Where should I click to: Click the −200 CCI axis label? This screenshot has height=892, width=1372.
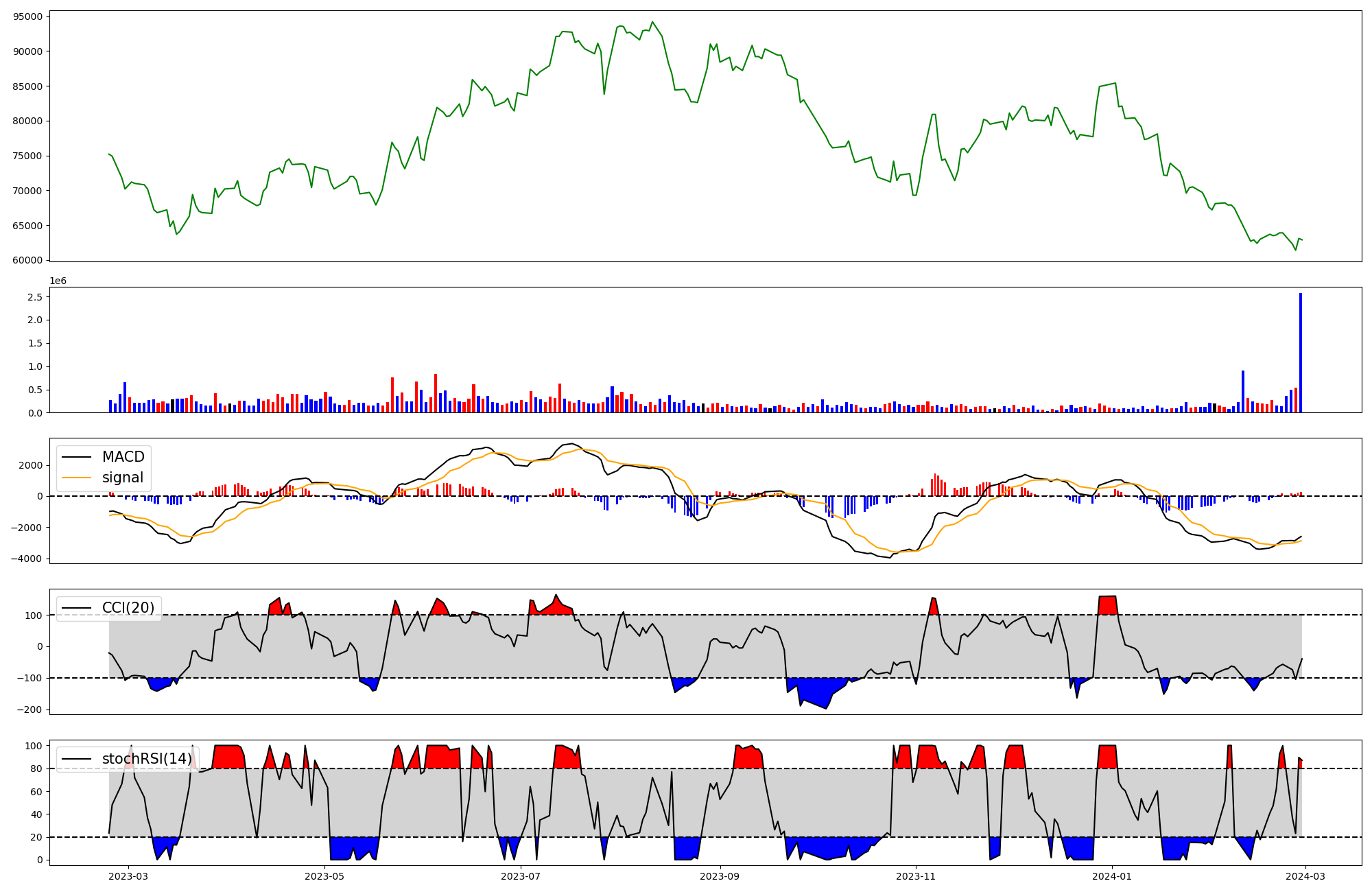[29, 709]
